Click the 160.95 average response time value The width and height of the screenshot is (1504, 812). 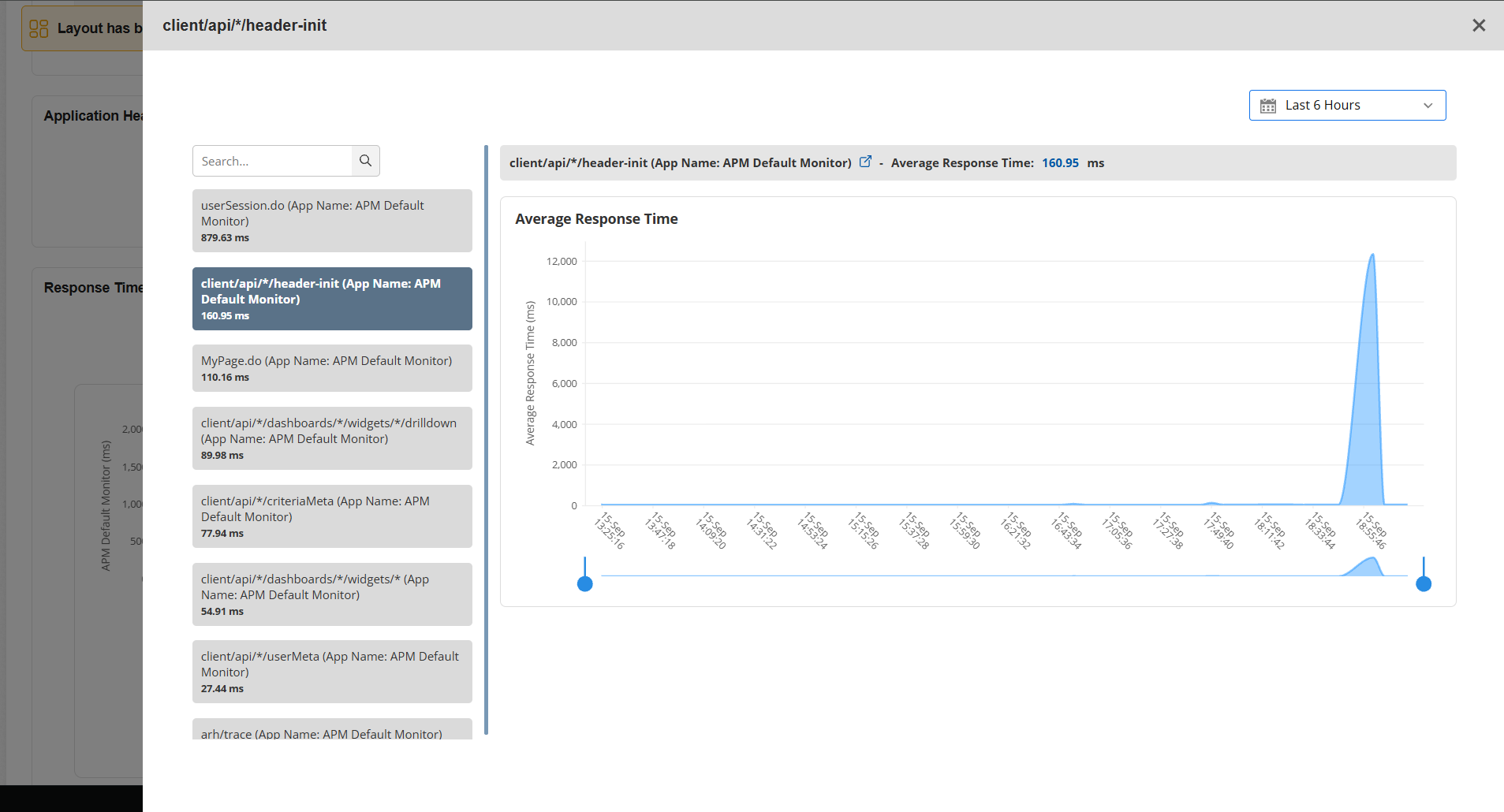point(1060,163)
